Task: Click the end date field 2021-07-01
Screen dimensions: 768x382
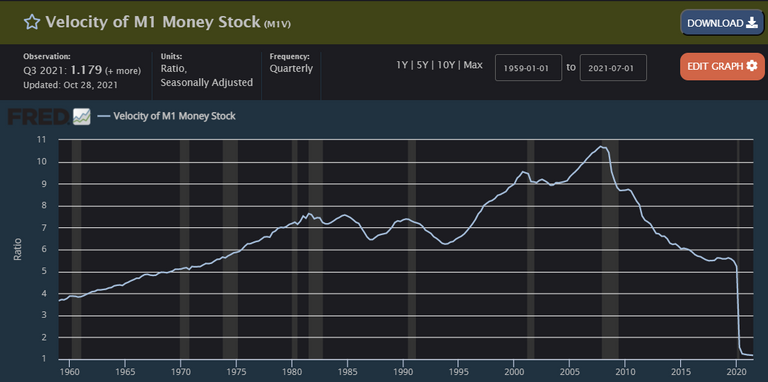Action: click(x=613, y=68)
